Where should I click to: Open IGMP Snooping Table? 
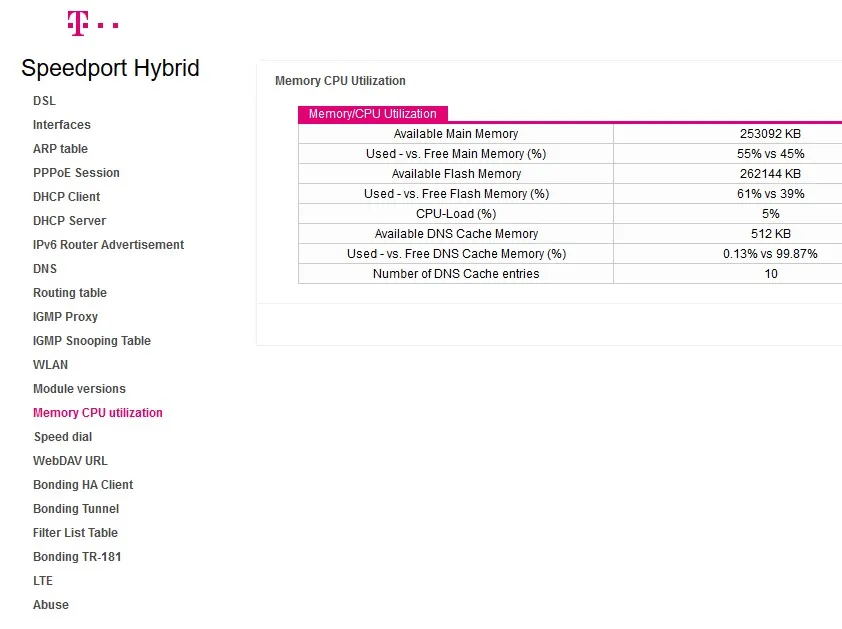[x=92, y=341]
